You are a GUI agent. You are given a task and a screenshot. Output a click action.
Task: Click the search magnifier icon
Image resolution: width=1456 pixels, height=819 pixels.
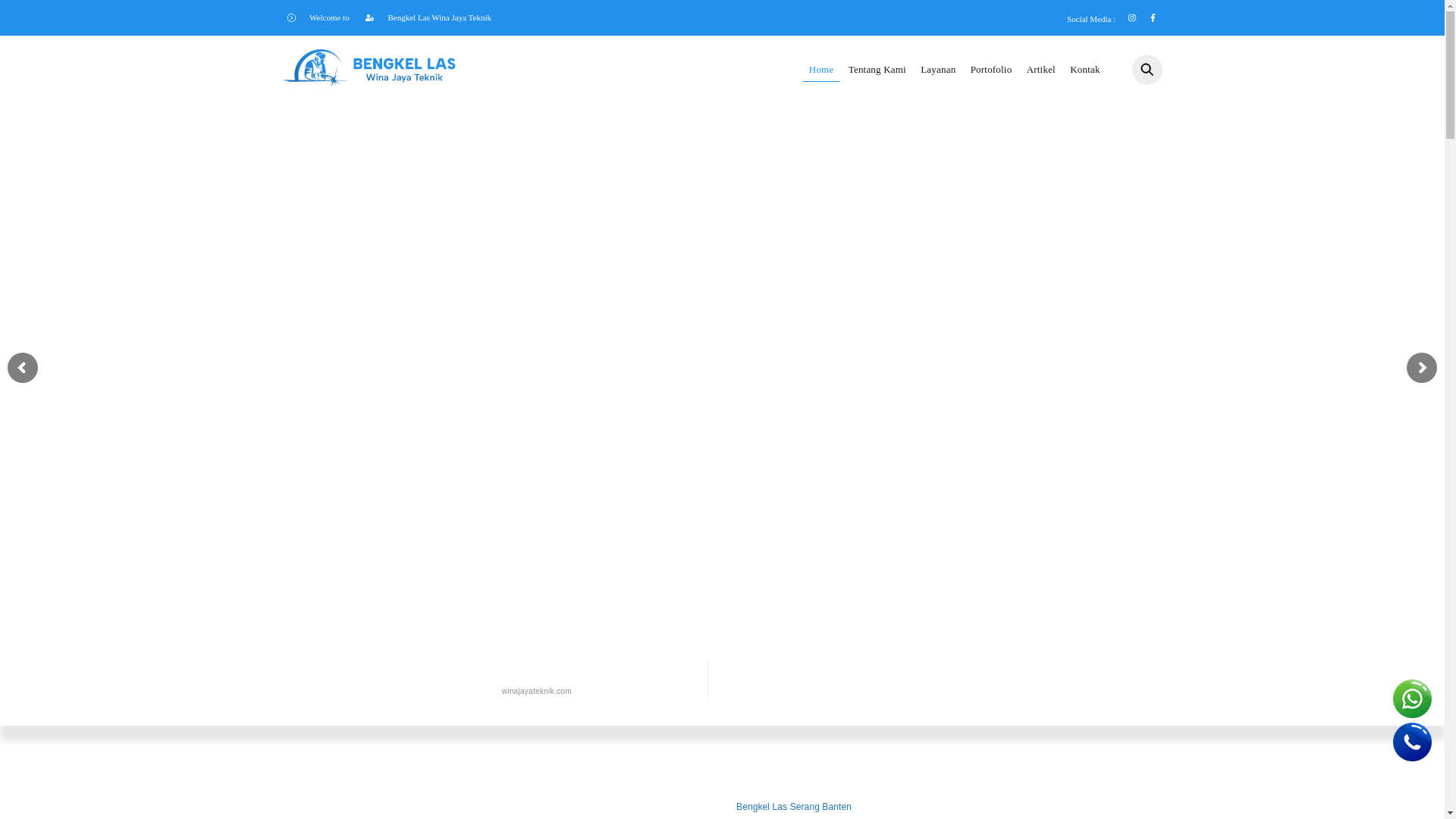click(x=1147, y=70)
